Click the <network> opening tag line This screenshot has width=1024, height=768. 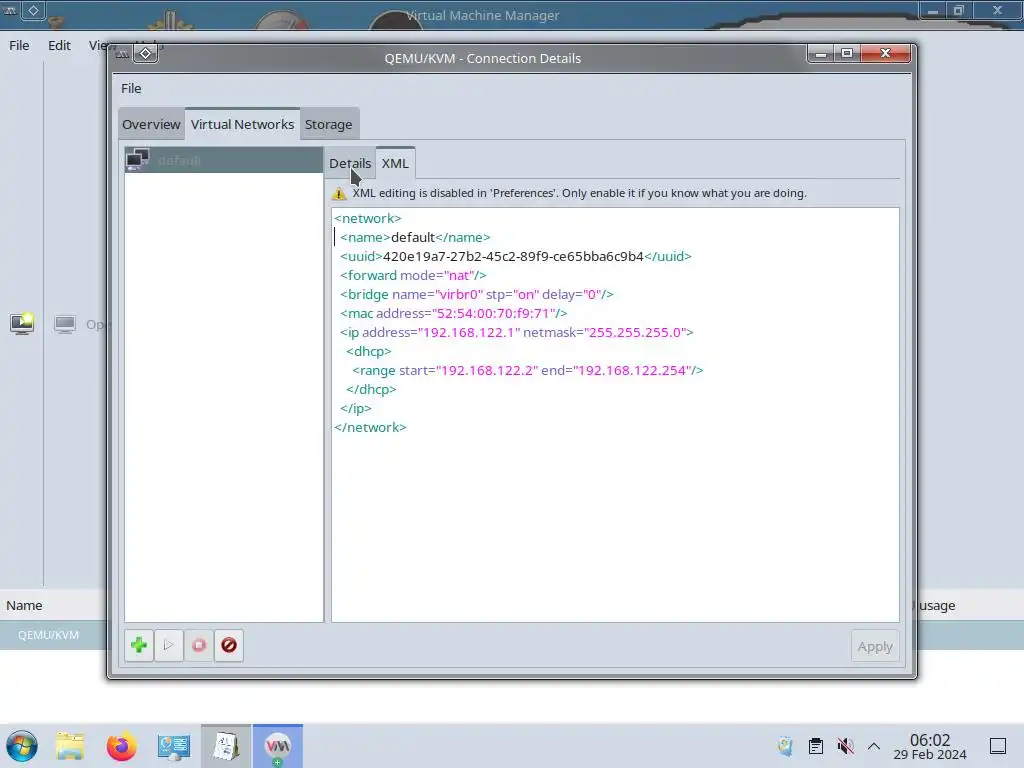[x=368, y=218]
